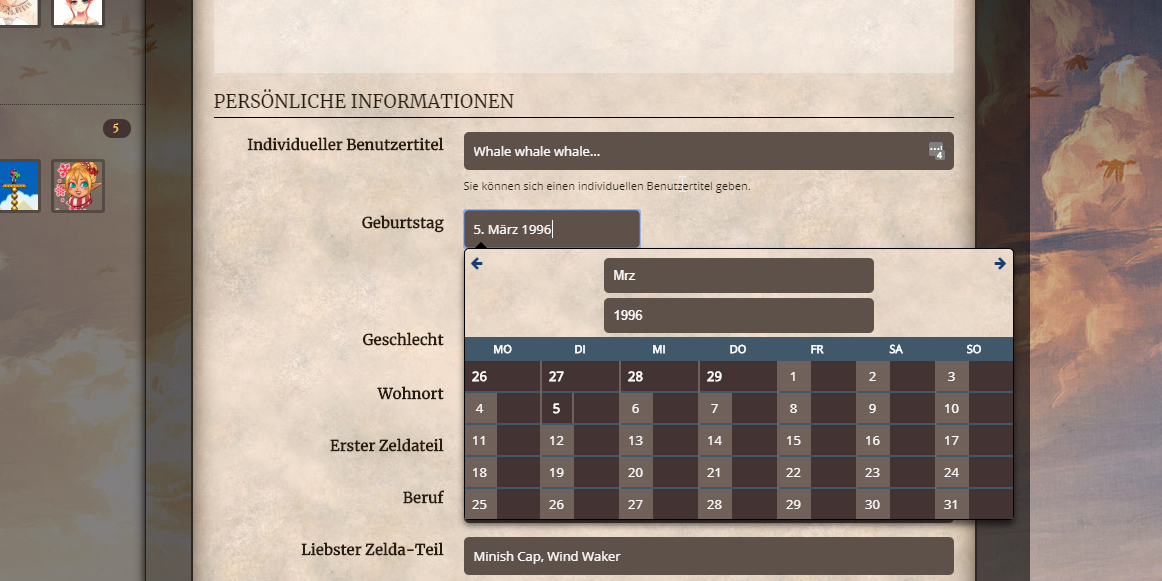The image size is (1162, 581).
Task: Select the highlighted day 5 in calendar
Action: click(557, 408)
